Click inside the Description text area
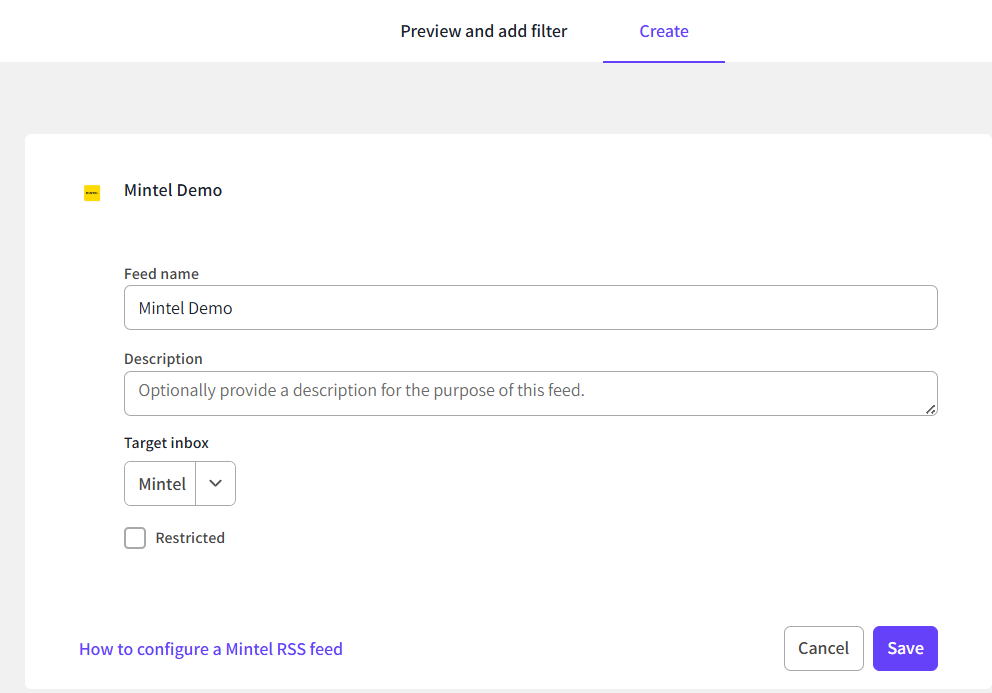992x693 pixels. coord(530,392)
